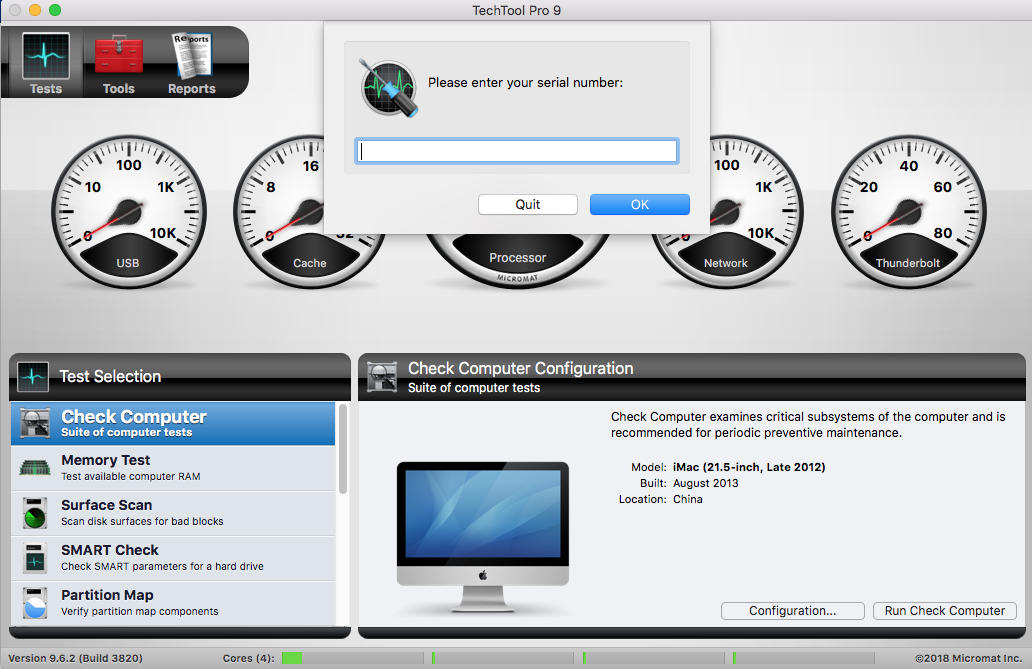Click the TechTool icon in serial dialog

[x=388, y=87]
